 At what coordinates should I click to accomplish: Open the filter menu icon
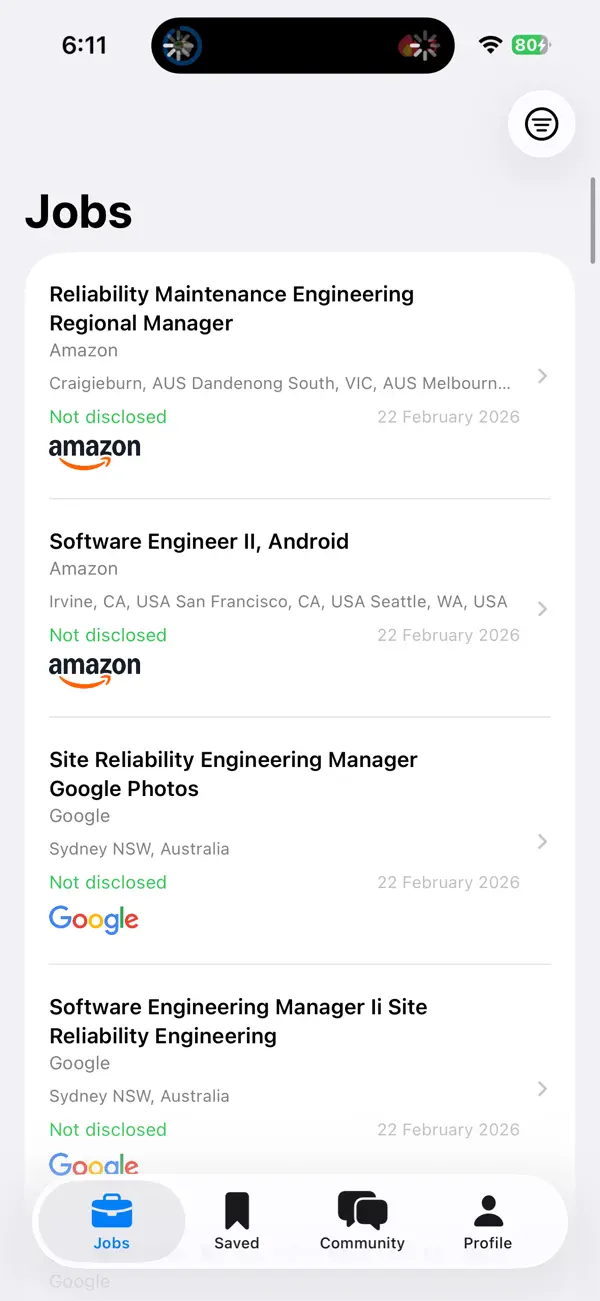click(x=541, y=124)
